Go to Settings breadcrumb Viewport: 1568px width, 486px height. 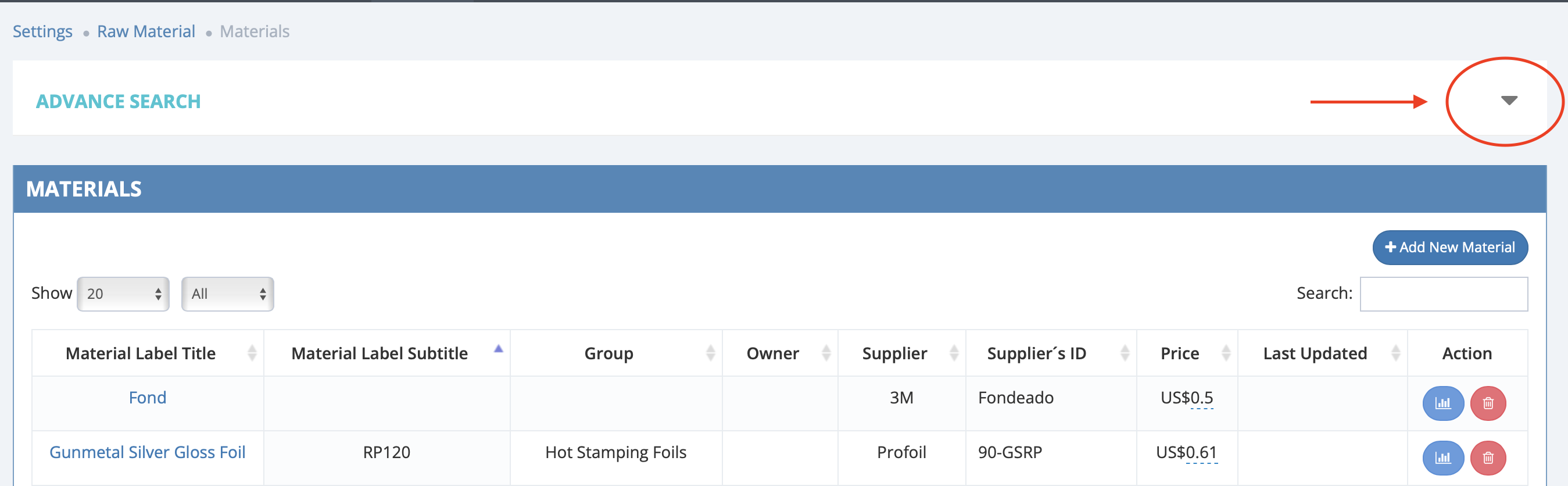(x=42, y=31)
